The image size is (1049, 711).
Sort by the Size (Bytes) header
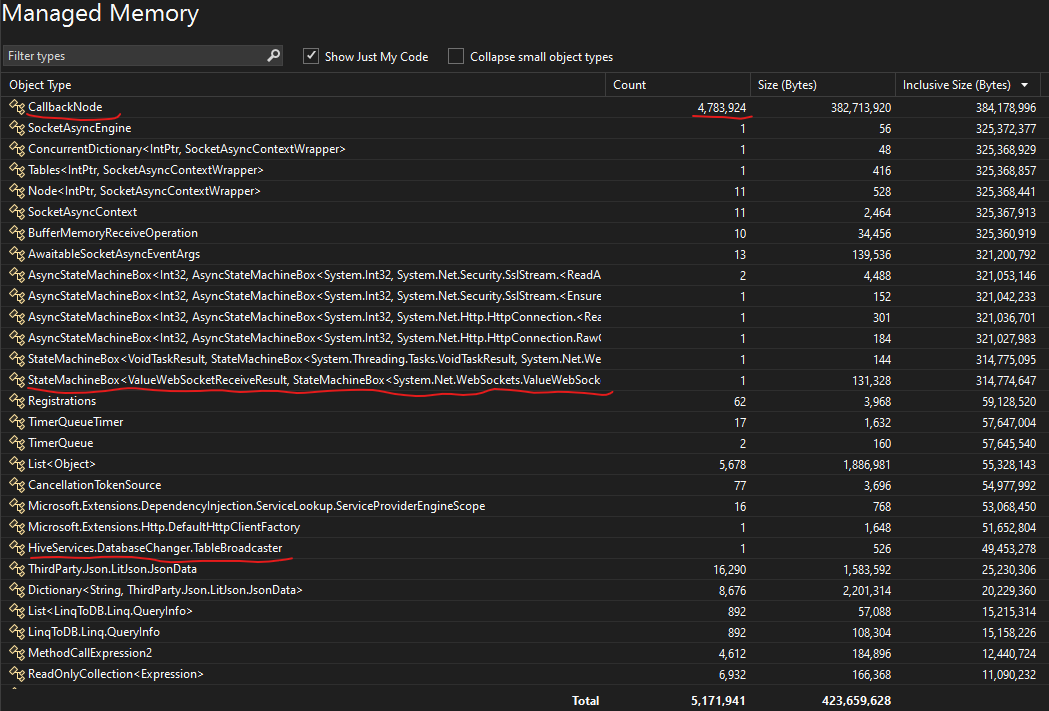[x=790, y=84]
